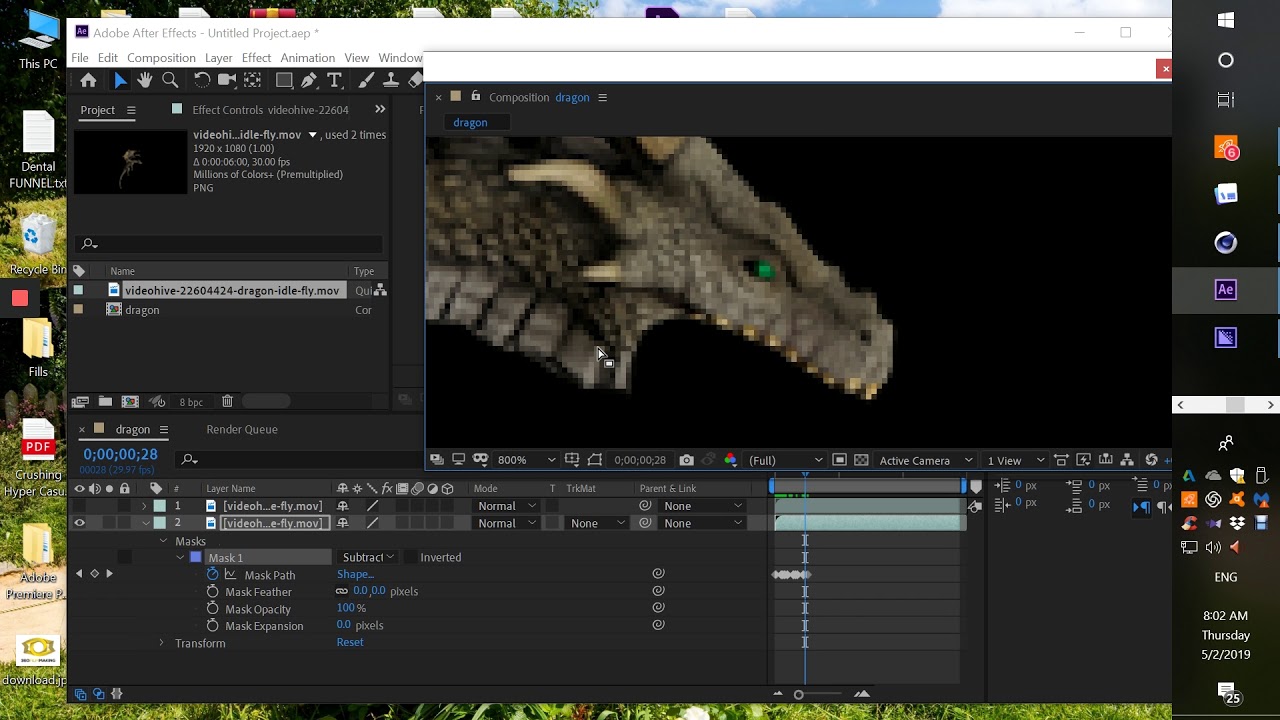Toggle stopwatch for Mask Expansion
Screen dimensions: 1280x720
coord(212,625)
